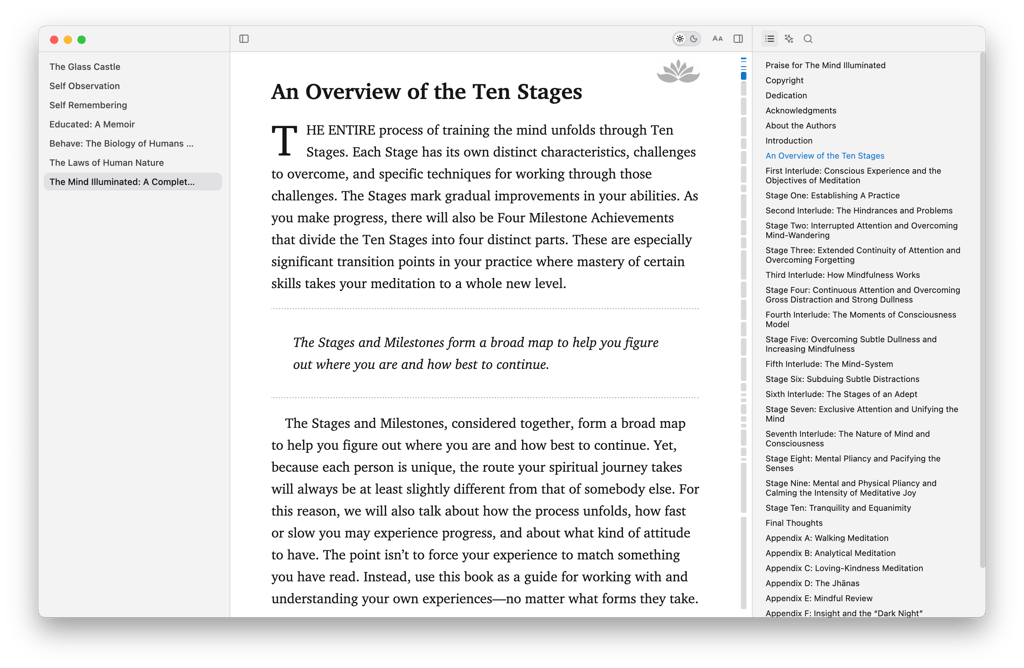Open 'Stage One: Establishing A Practice'
This screenshot has height=668, width=1024.
click(832, 195)
